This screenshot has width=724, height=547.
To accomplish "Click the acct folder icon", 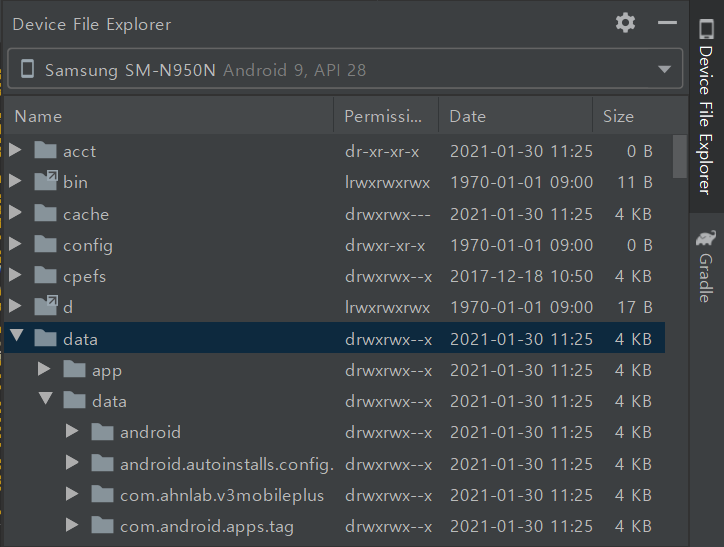I will [x=45, y=150].
